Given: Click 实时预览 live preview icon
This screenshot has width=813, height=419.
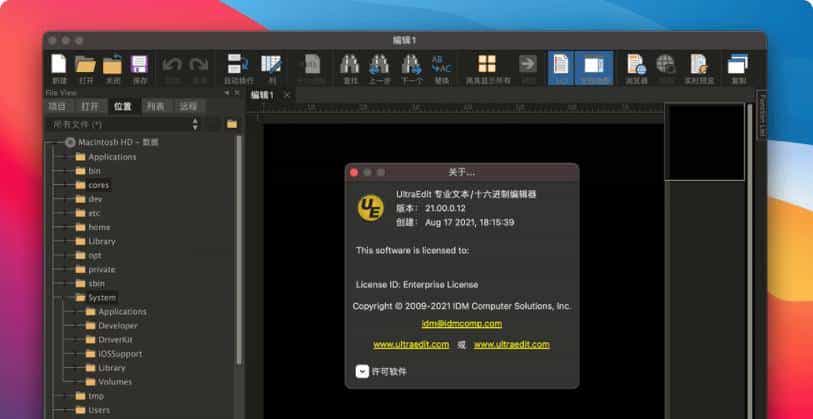Looking at the screenshot, I should (699, 64).
